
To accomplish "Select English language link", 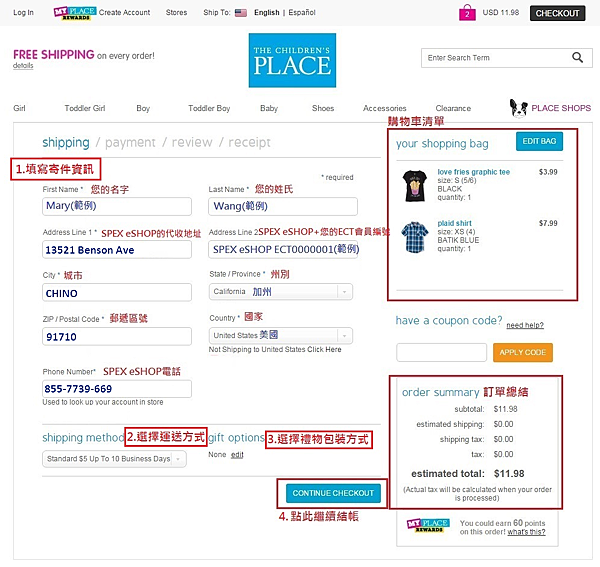I will tap(267, 13).
